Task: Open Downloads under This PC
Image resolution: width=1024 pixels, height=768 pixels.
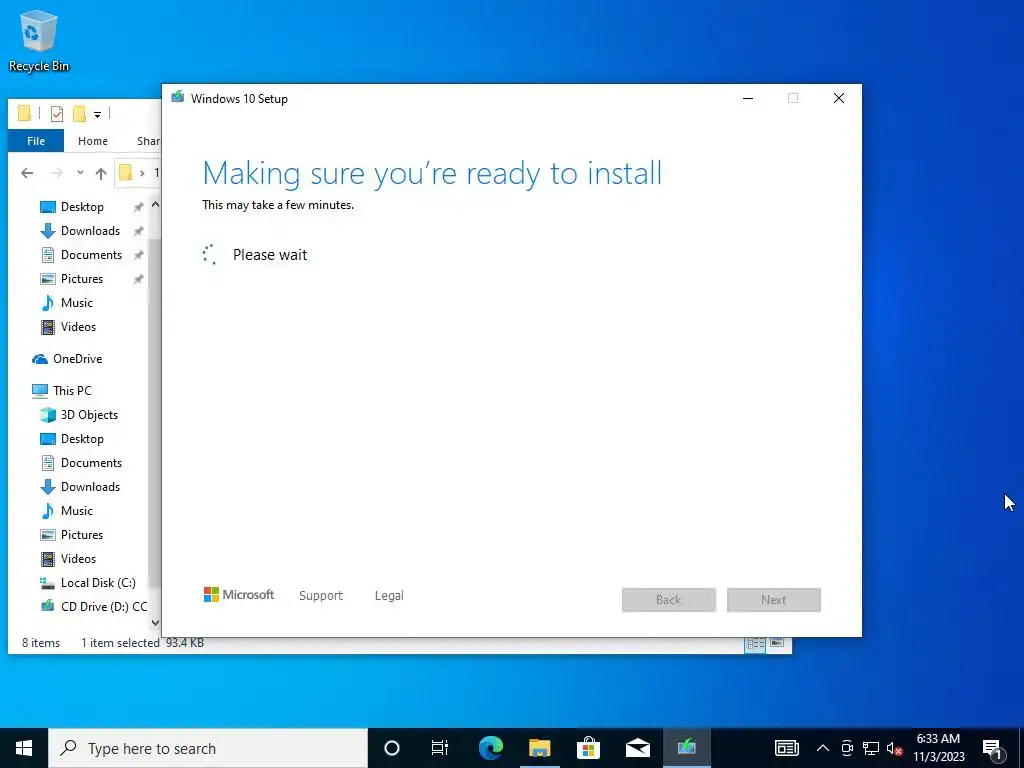Action: [90, 487]
